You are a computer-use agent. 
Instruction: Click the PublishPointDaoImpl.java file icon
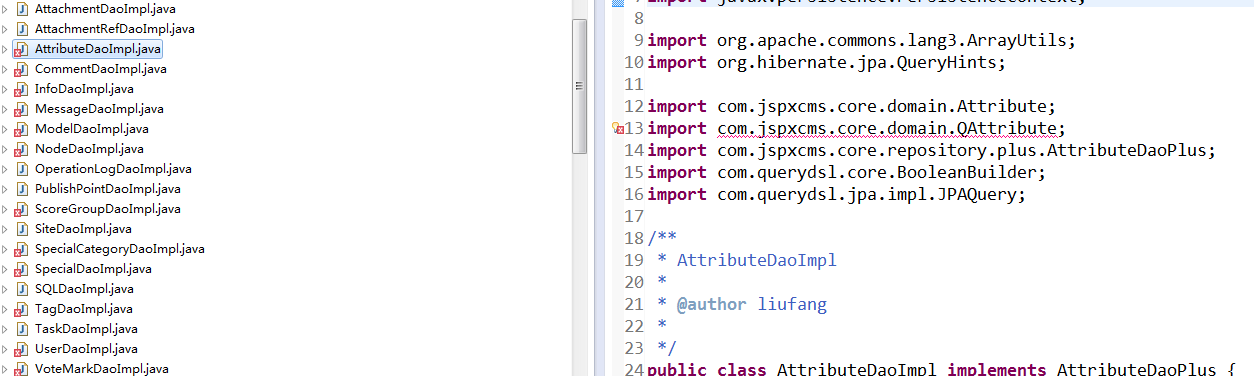click(x=21, y=189)
